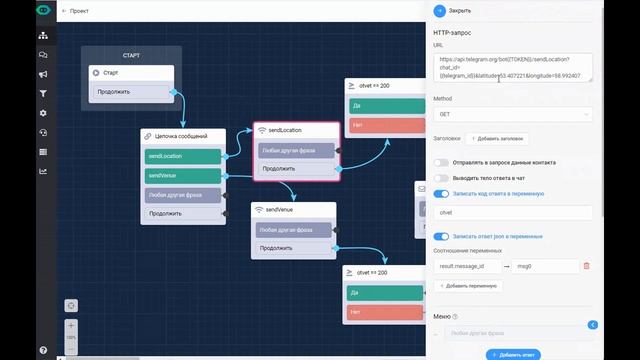Screen dimensions: 640x360
Task: Select the sendVenue node header
Action: tap(293, 210)
